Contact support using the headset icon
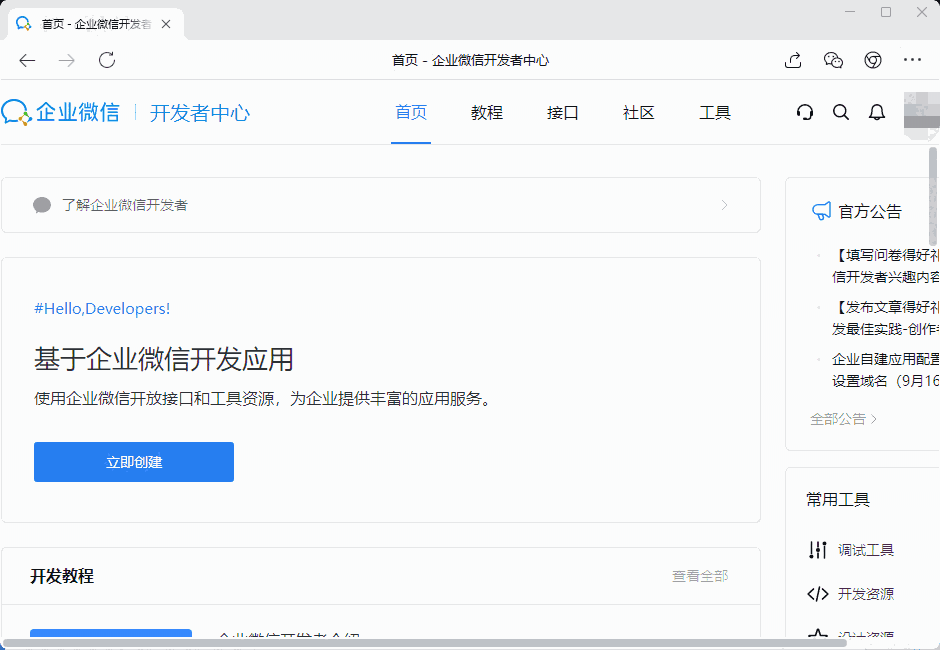The width and height of the screenshot is (940, 650). 805,112
